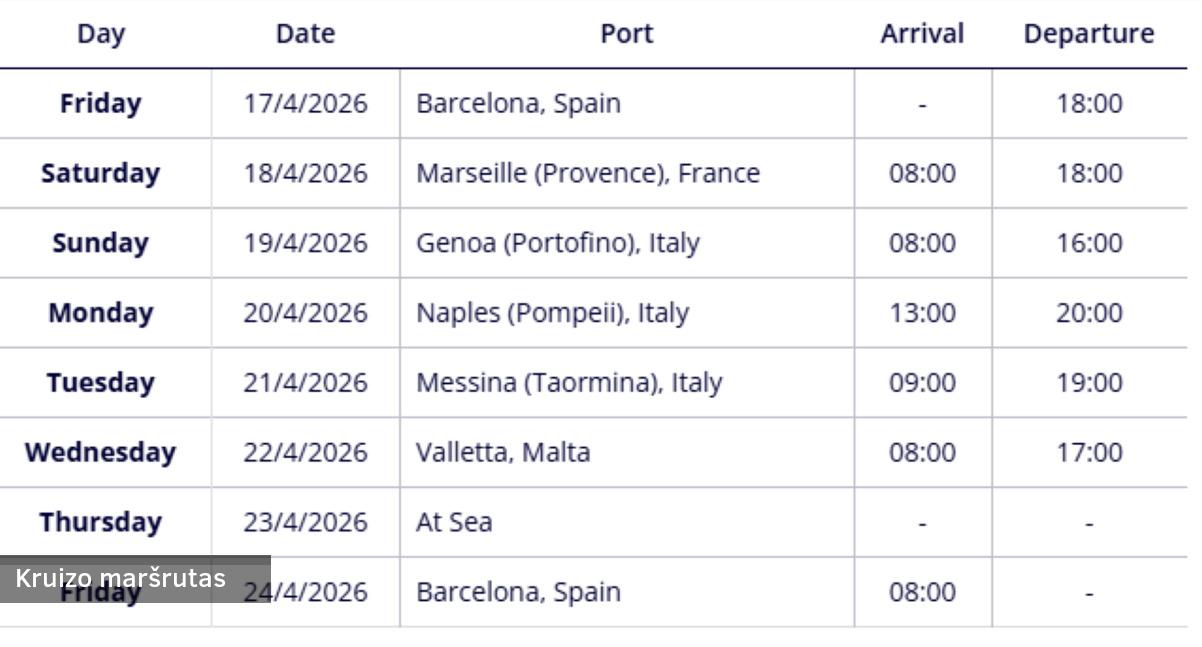Click the Arrival column header

click(922, 34)
